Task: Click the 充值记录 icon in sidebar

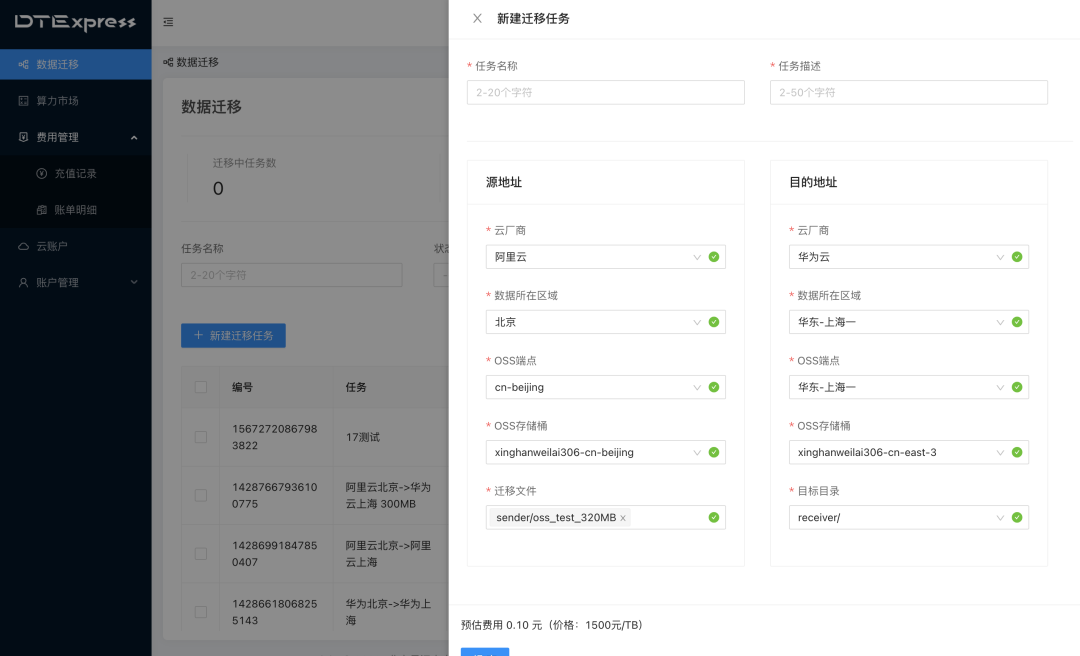Action: coord(42,173)
